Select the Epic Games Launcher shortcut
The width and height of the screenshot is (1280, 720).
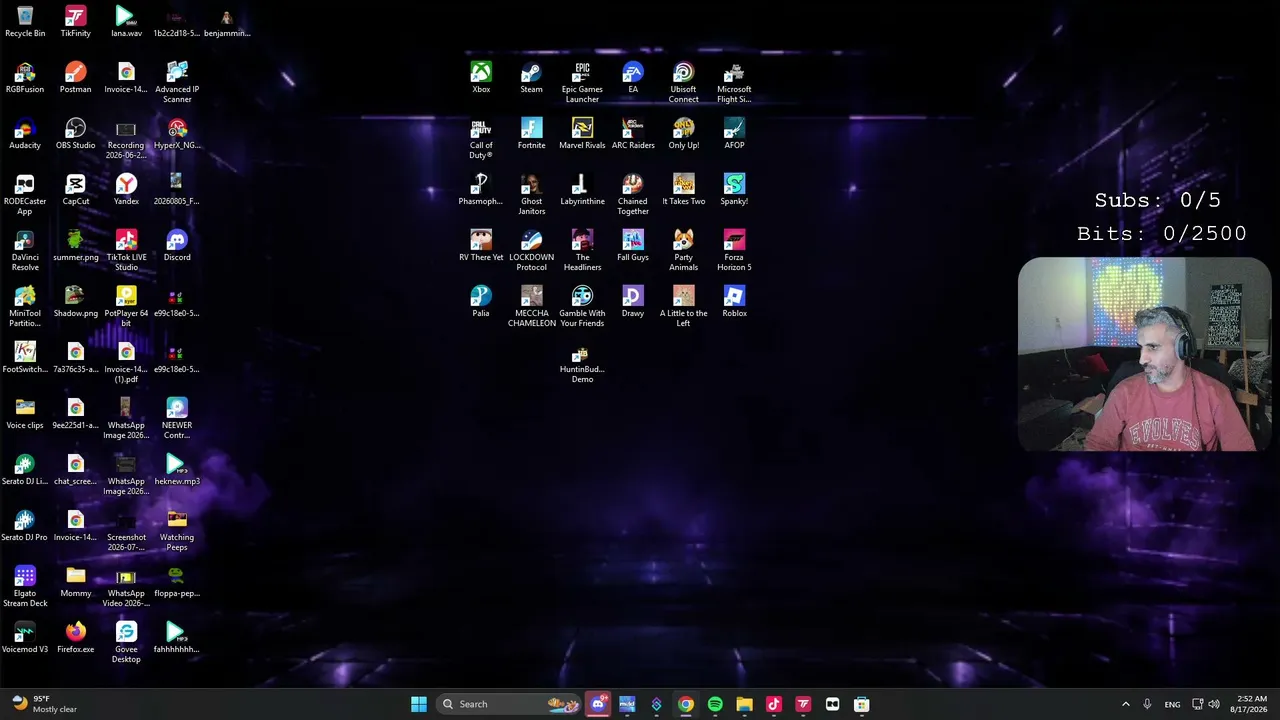582,82
